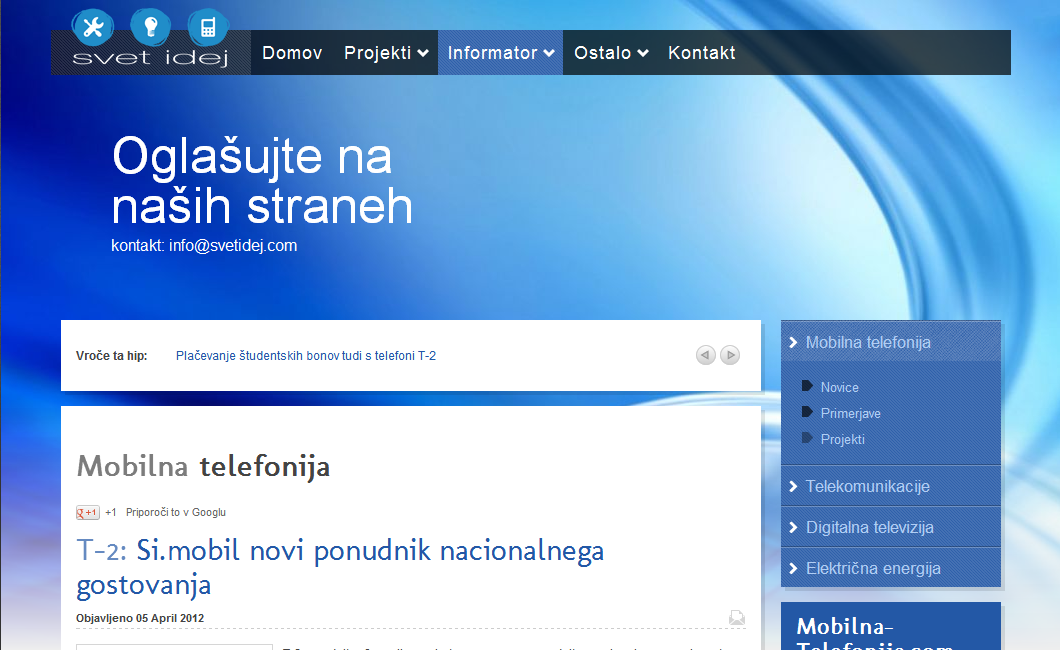This screenshot has height=650, width=1060.
Task: Click the Mobilna telefonija sidebar chevron
Action: coord(794,343)
